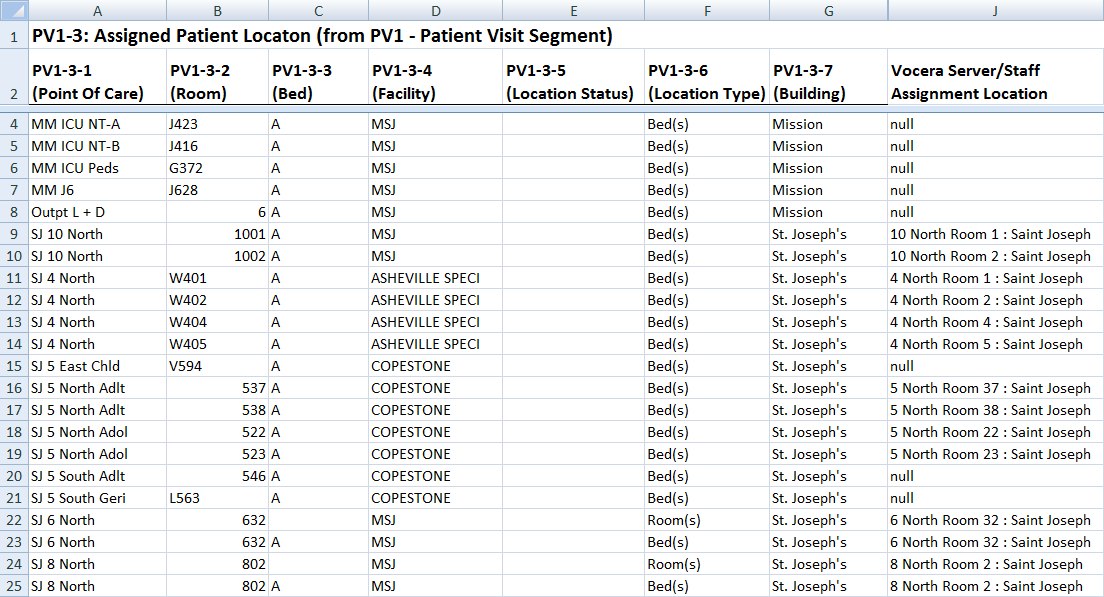
Task: Select the room cell containing G372
Action: click(217, 168)
